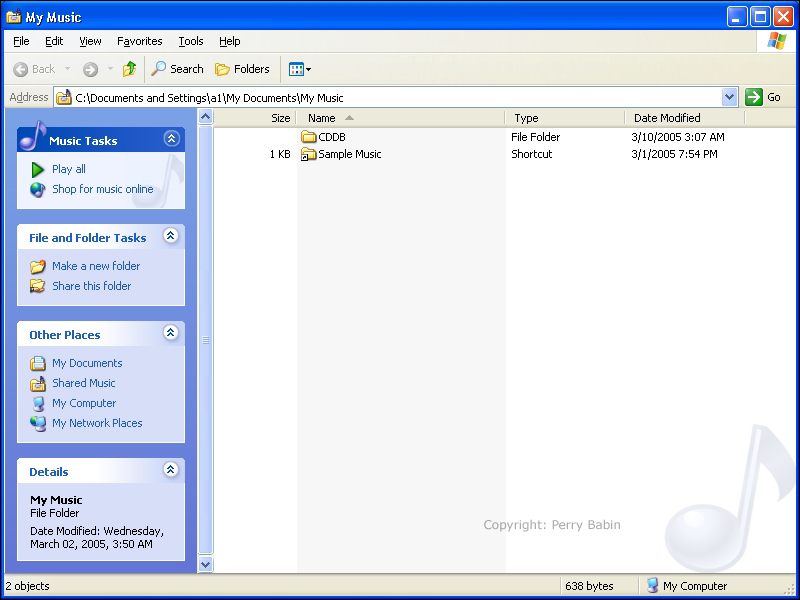Open the Forward history dropdown arrow
The width and height of the screenshot is (800, 600).
click(x=110, y=69)
